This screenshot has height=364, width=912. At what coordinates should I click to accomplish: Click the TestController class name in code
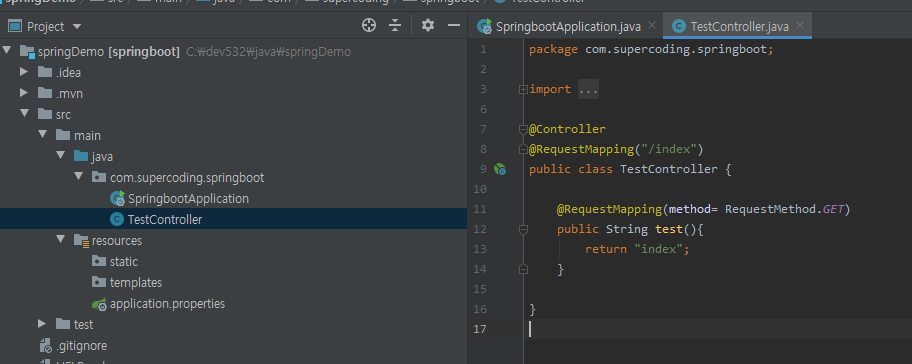(x=669, y=169)
